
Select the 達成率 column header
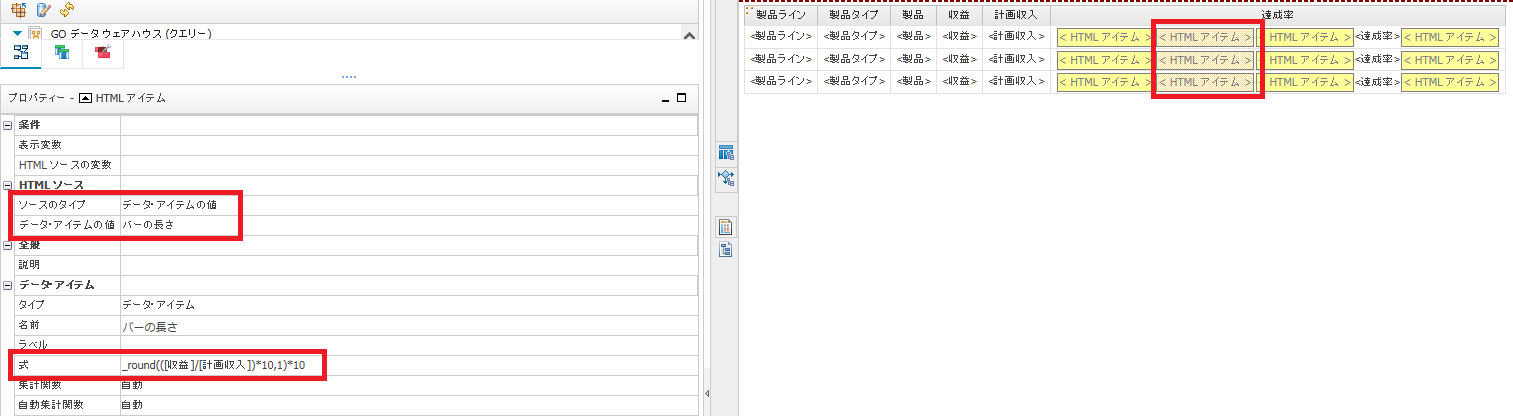pos(1278,15)
